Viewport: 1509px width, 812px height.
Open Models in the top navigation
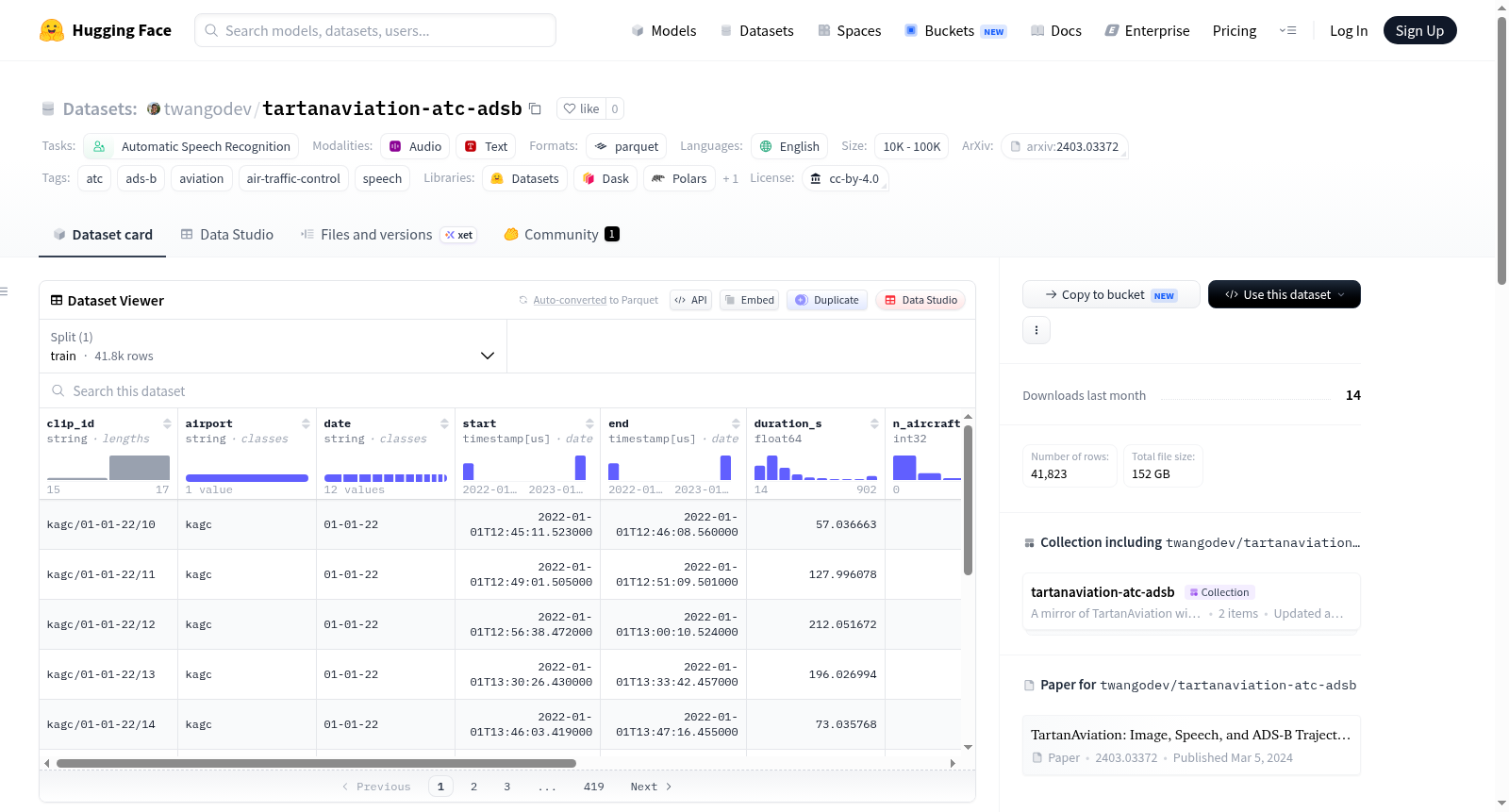click(x=664, y=31)
